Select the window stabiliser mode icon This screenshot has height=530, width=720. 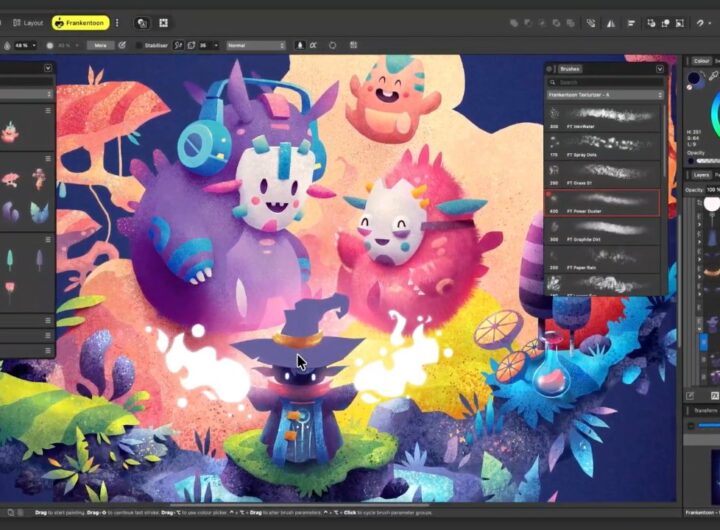click(191, 45)
